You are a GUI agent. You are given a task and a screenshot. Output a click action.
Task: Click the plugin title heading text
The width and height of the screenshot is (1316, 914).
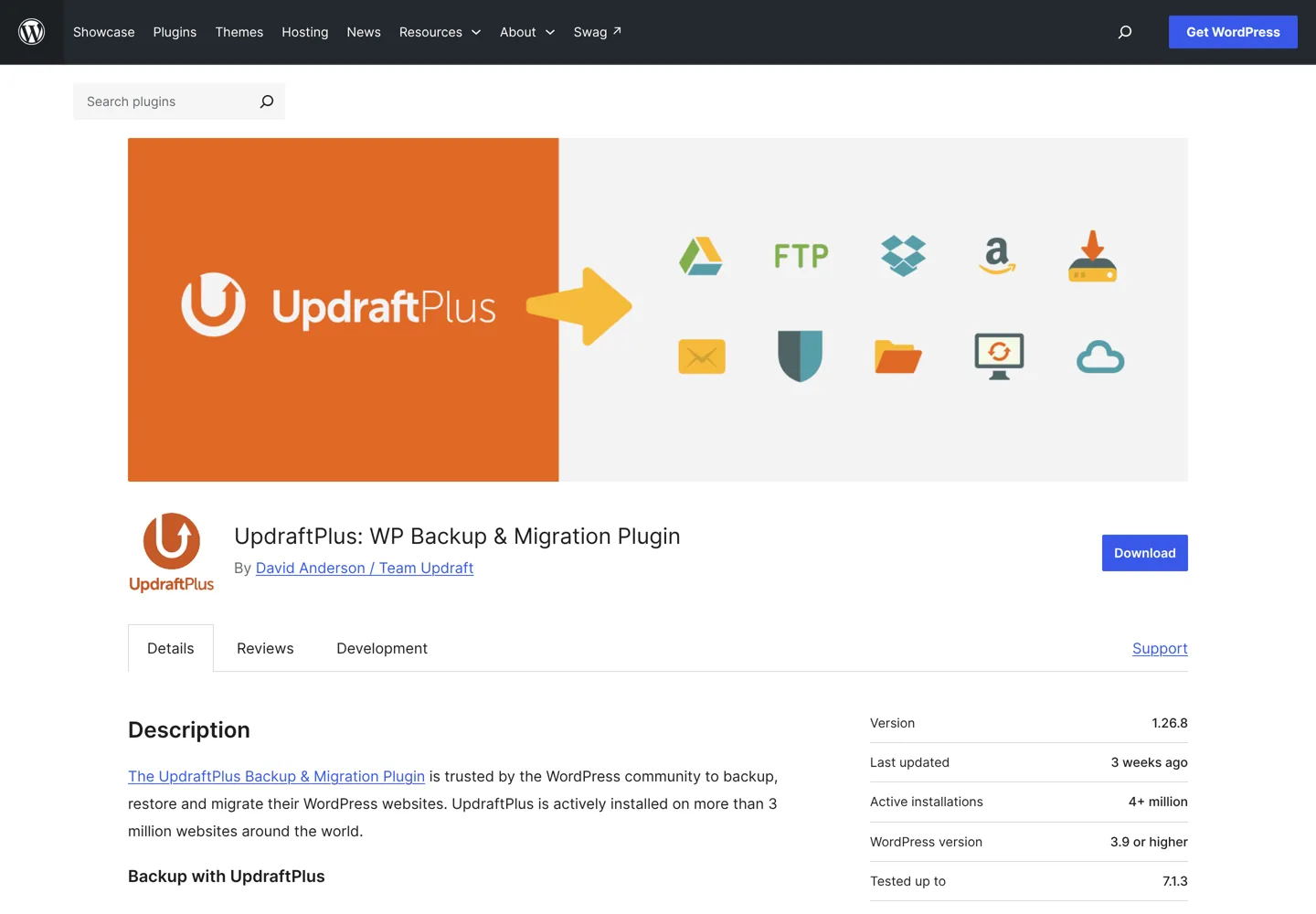457,536
